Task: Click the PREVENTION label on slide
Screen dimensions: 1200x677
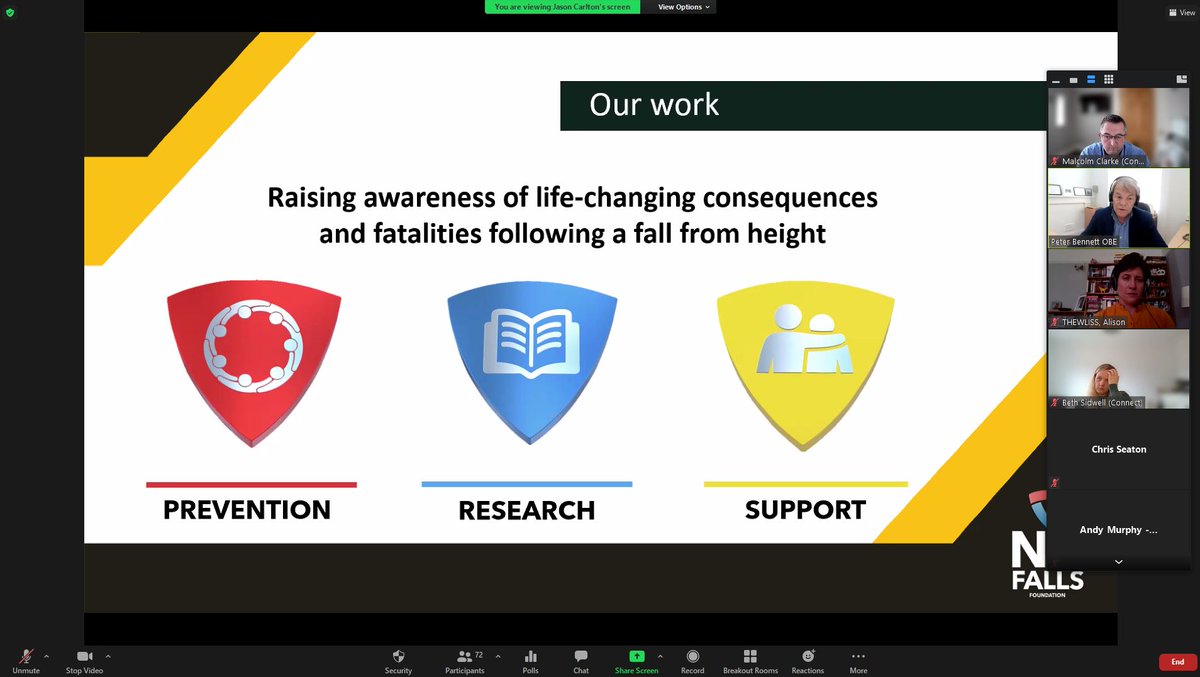Action: point(247,510)
